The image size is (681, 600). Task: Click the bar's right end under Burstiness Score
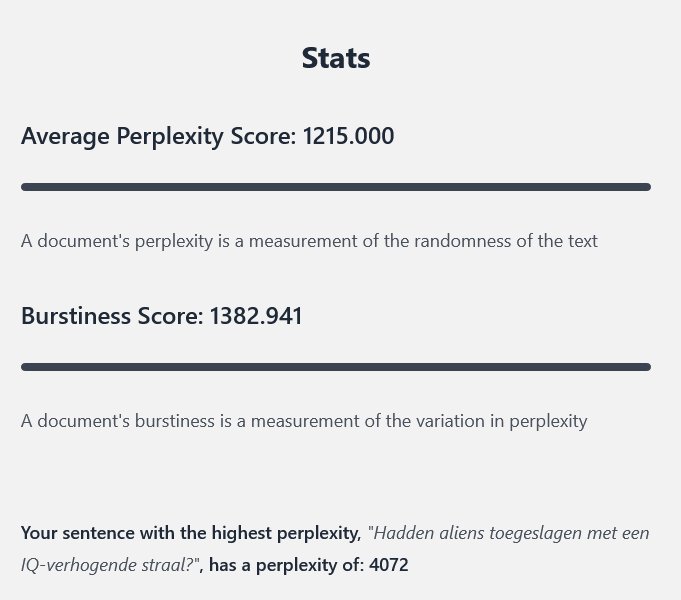[x=647, y=367]
